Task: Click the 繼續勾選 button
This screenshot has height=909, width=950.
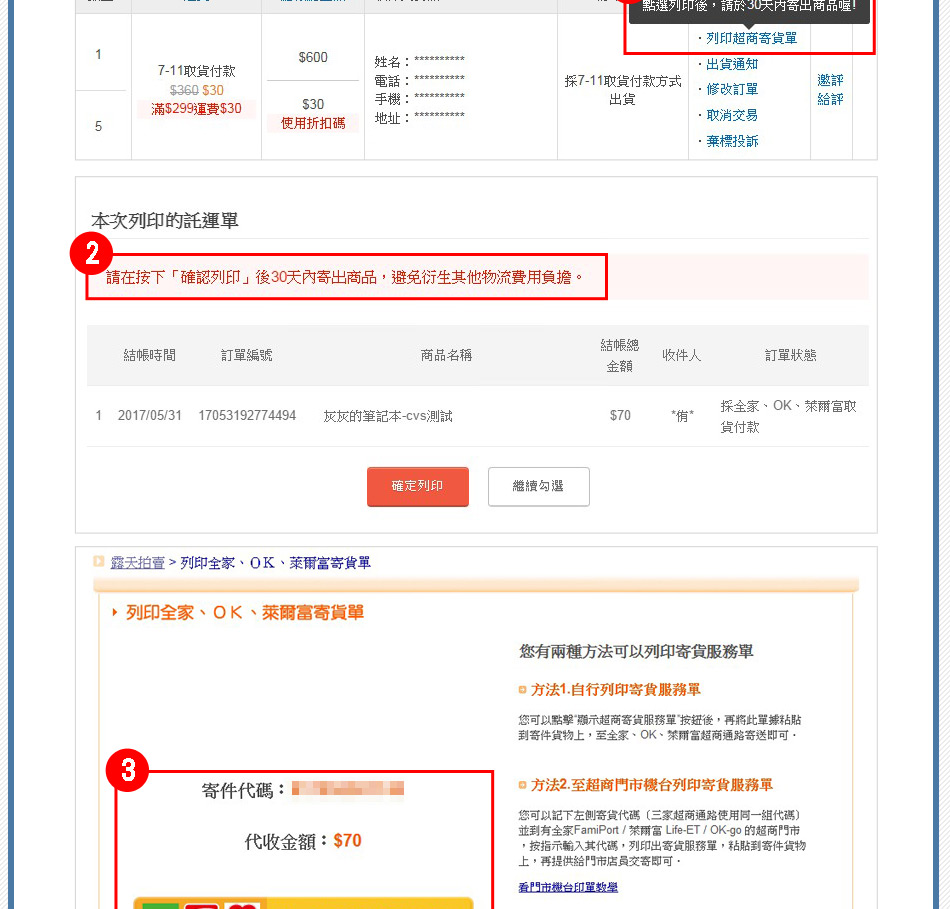Action: pos(539,486)
